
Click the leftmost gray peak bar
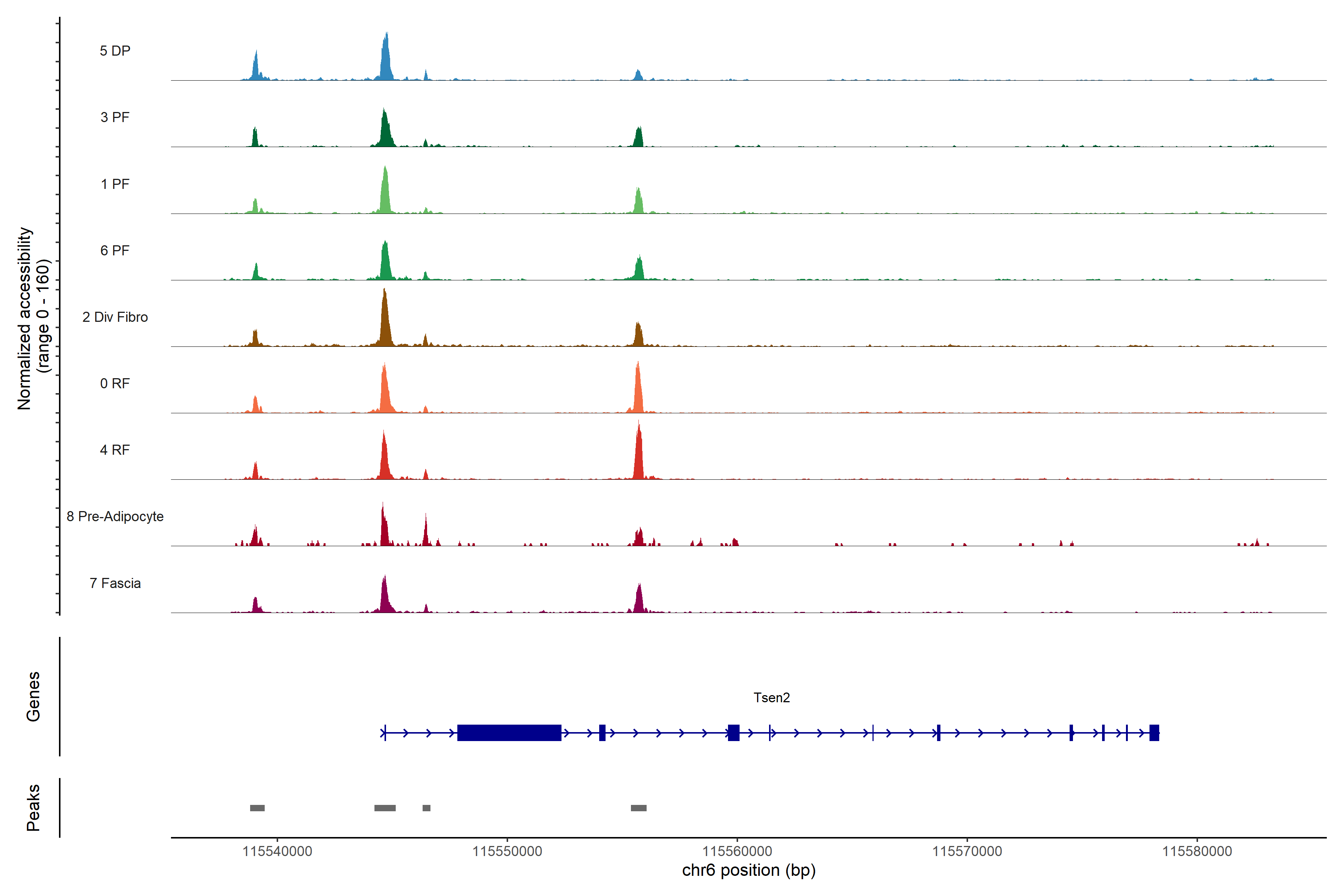(257, 808)
